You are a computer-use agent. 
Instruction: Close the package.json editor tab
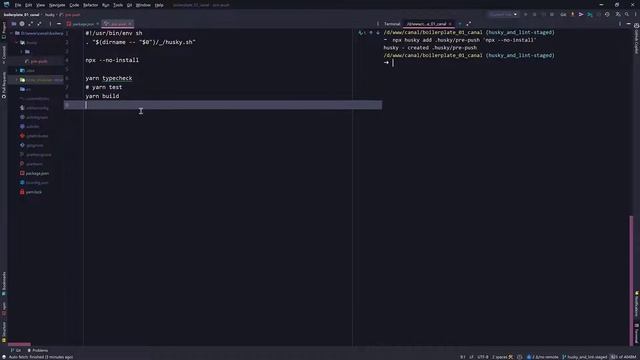pyautogui.click(x=98, y=24)
